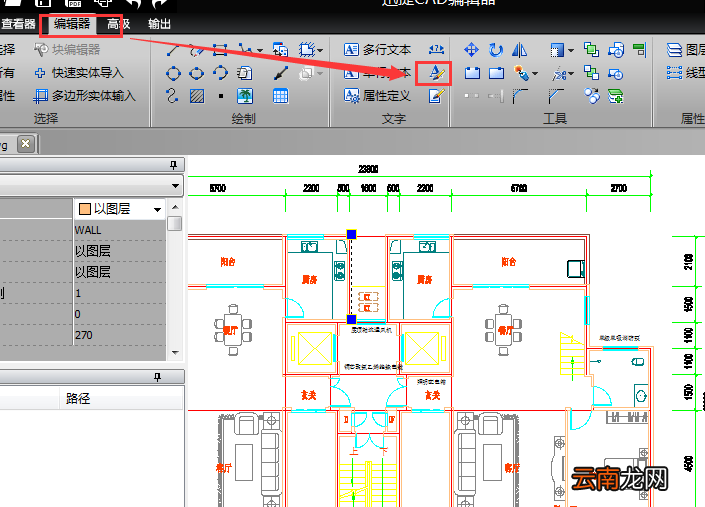
Task: Click the edit text pencil icon
Action: point(436,96)
